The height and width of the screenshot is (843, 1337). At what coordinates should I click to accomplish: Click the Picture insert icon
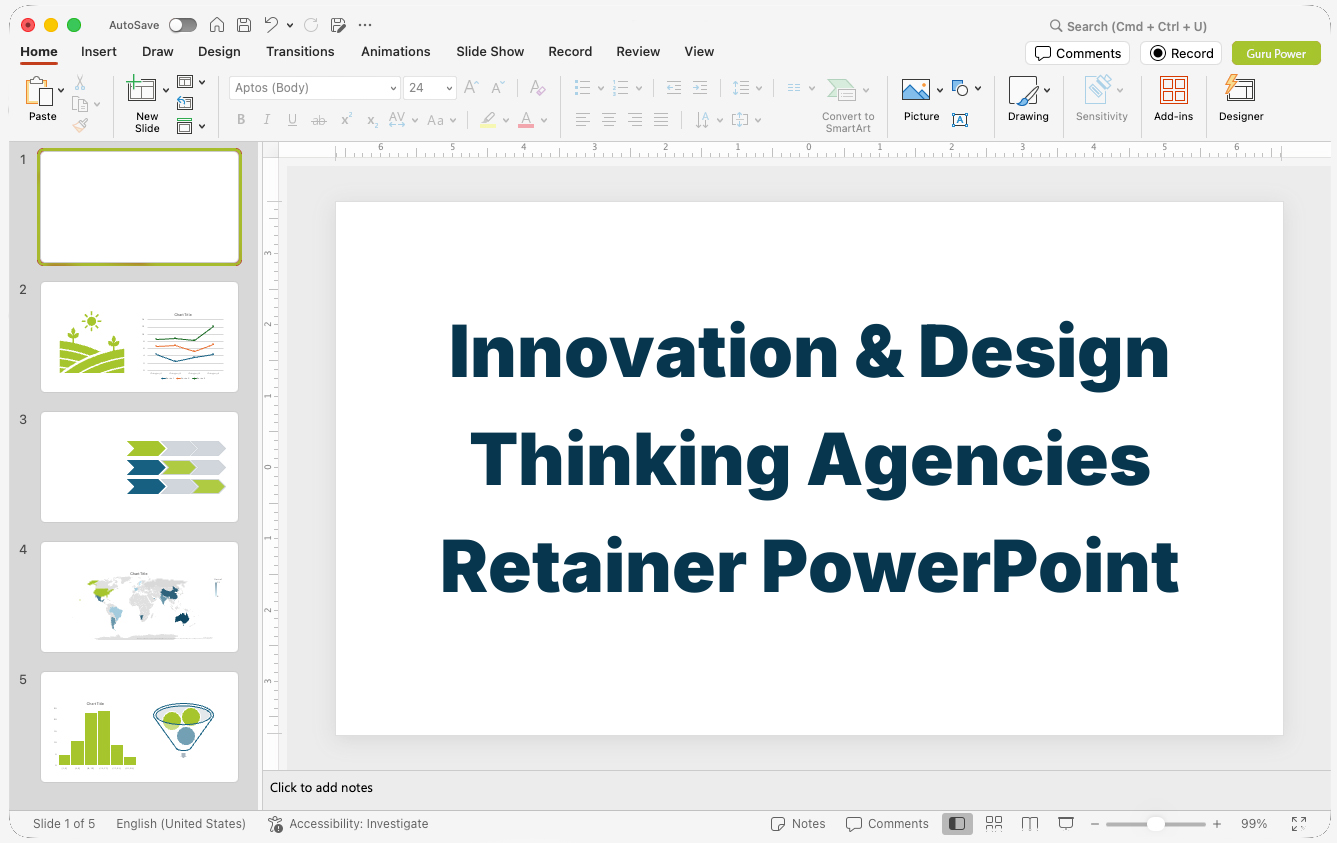coord(916,91)
